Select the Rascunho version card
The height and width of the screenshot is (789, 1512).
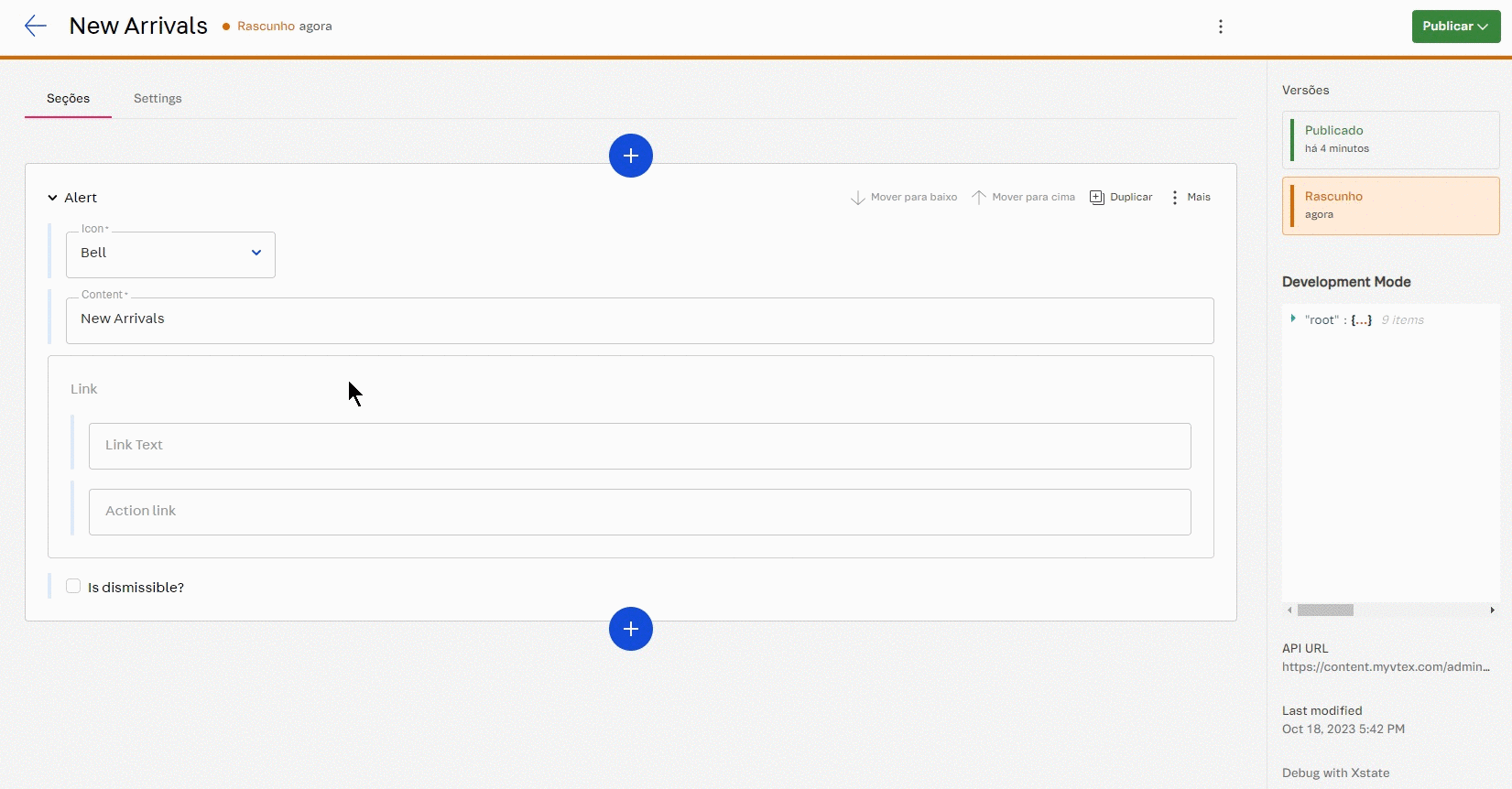tap(1390, 205)
